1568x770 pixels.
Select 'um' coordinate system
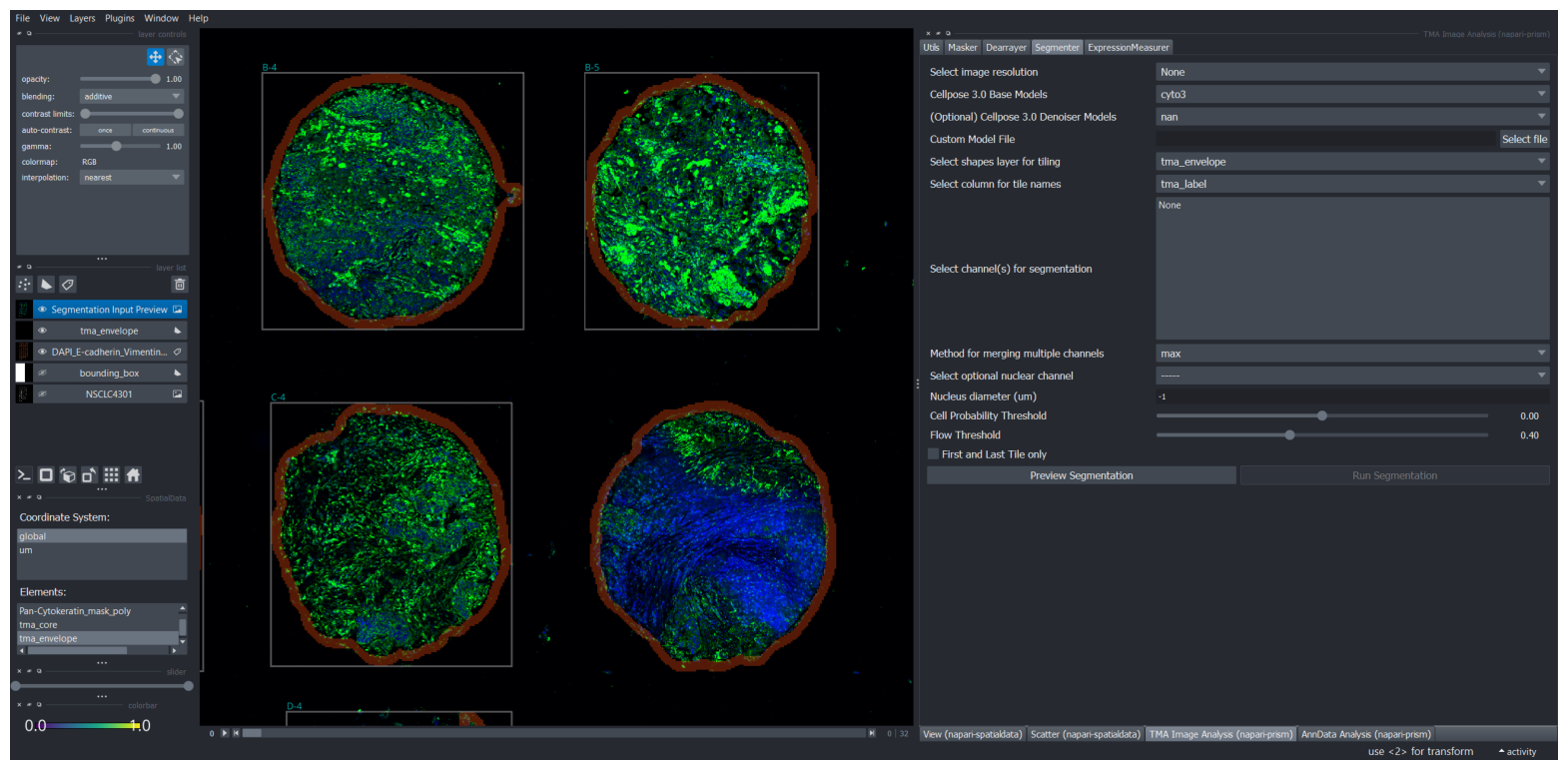(x=102, y=550)
